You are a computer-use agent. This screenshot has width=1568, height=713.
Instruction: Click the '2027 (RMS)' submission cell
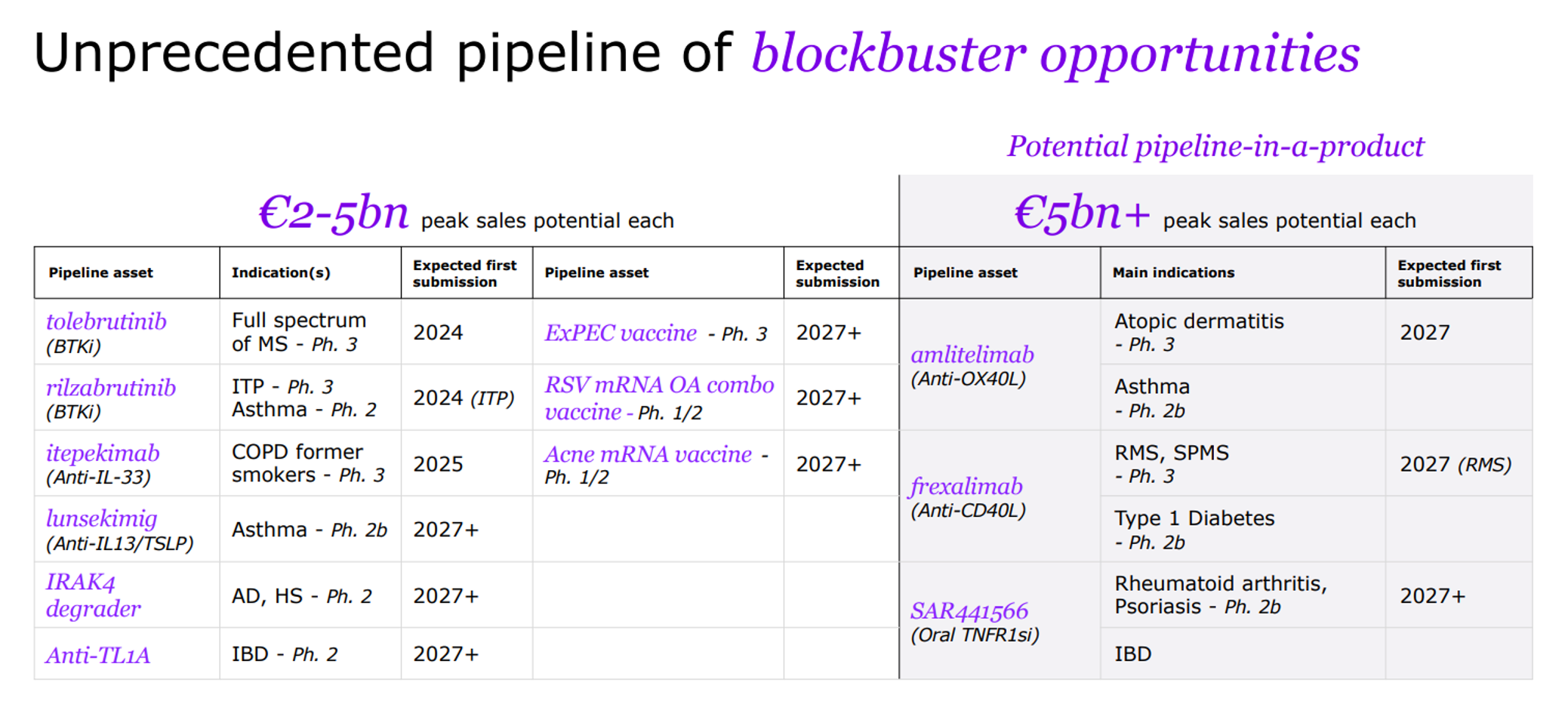(x=1456, y=465)
